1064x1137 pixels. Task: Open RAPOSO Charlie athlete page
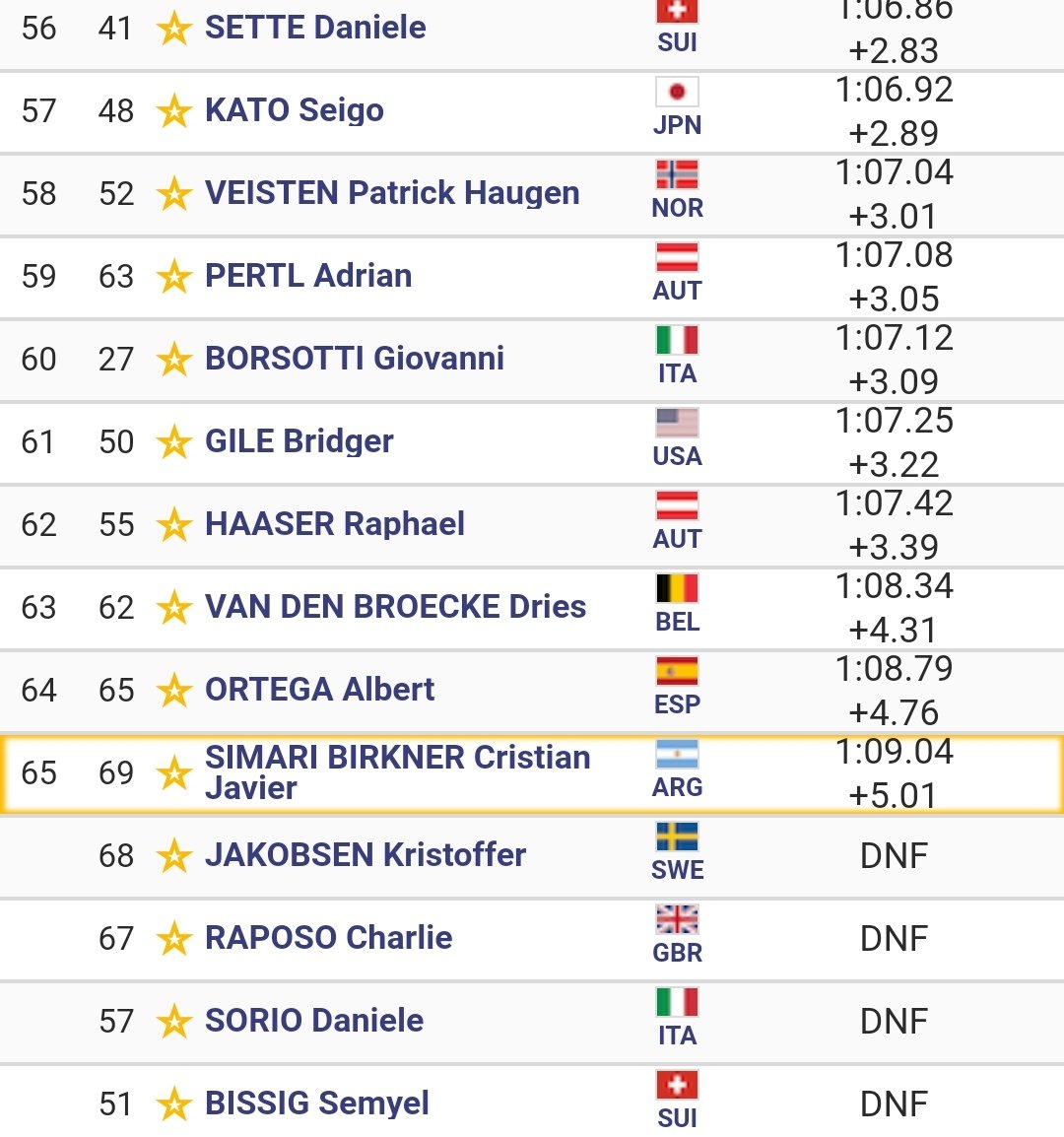pyautogui.click(x=328, y=937)
